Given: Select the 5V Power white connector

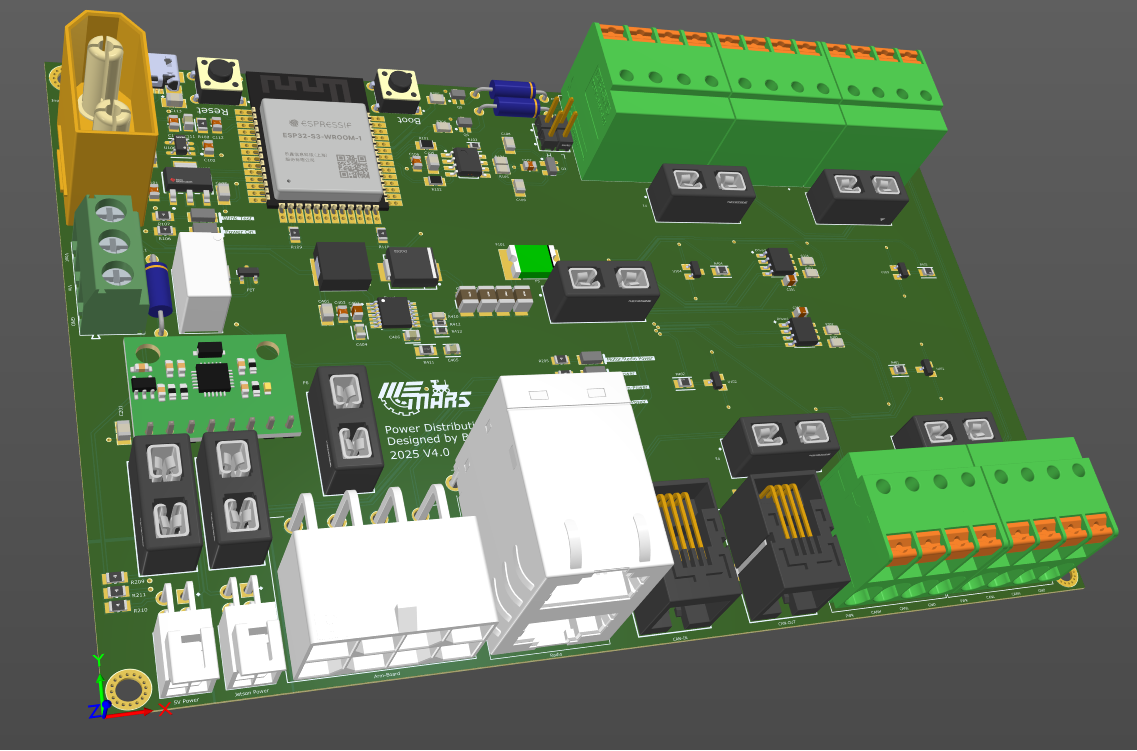Looking at the screenshot, I should tap(186, 642).
